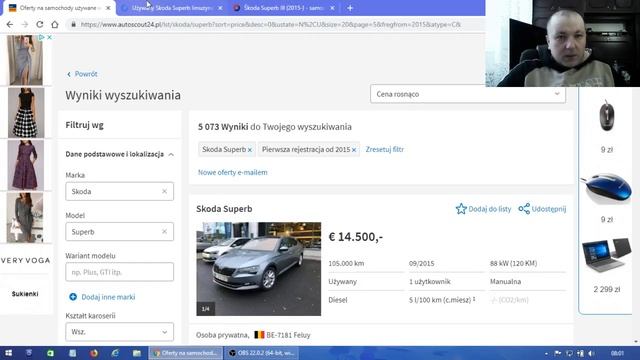Click the VERY VOGA ad logo
Image resolution: width=640 pixels, height=360 pixels.
click(x=25, y=260)
